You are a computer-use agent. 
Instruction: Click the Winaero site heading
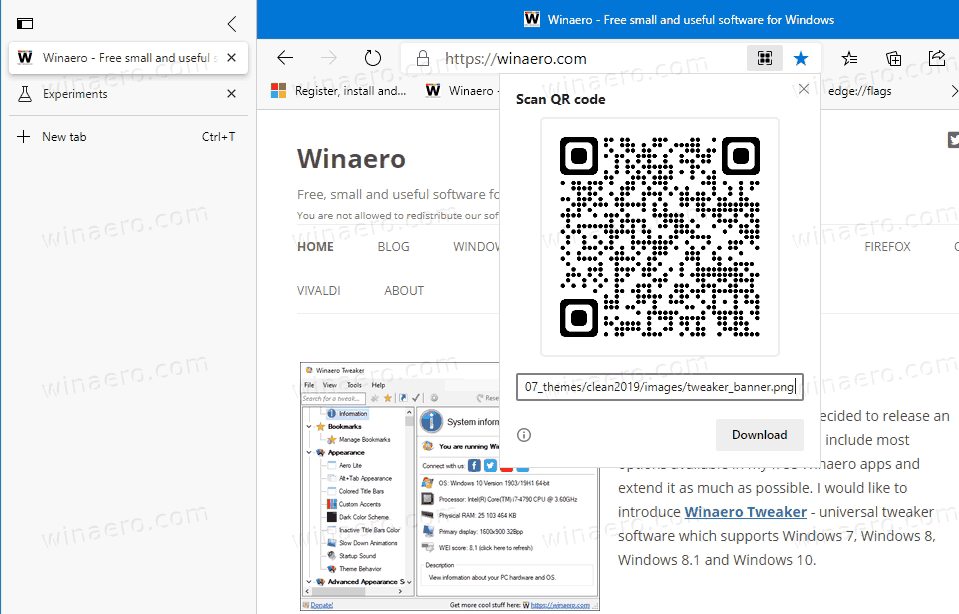point(351,159)
